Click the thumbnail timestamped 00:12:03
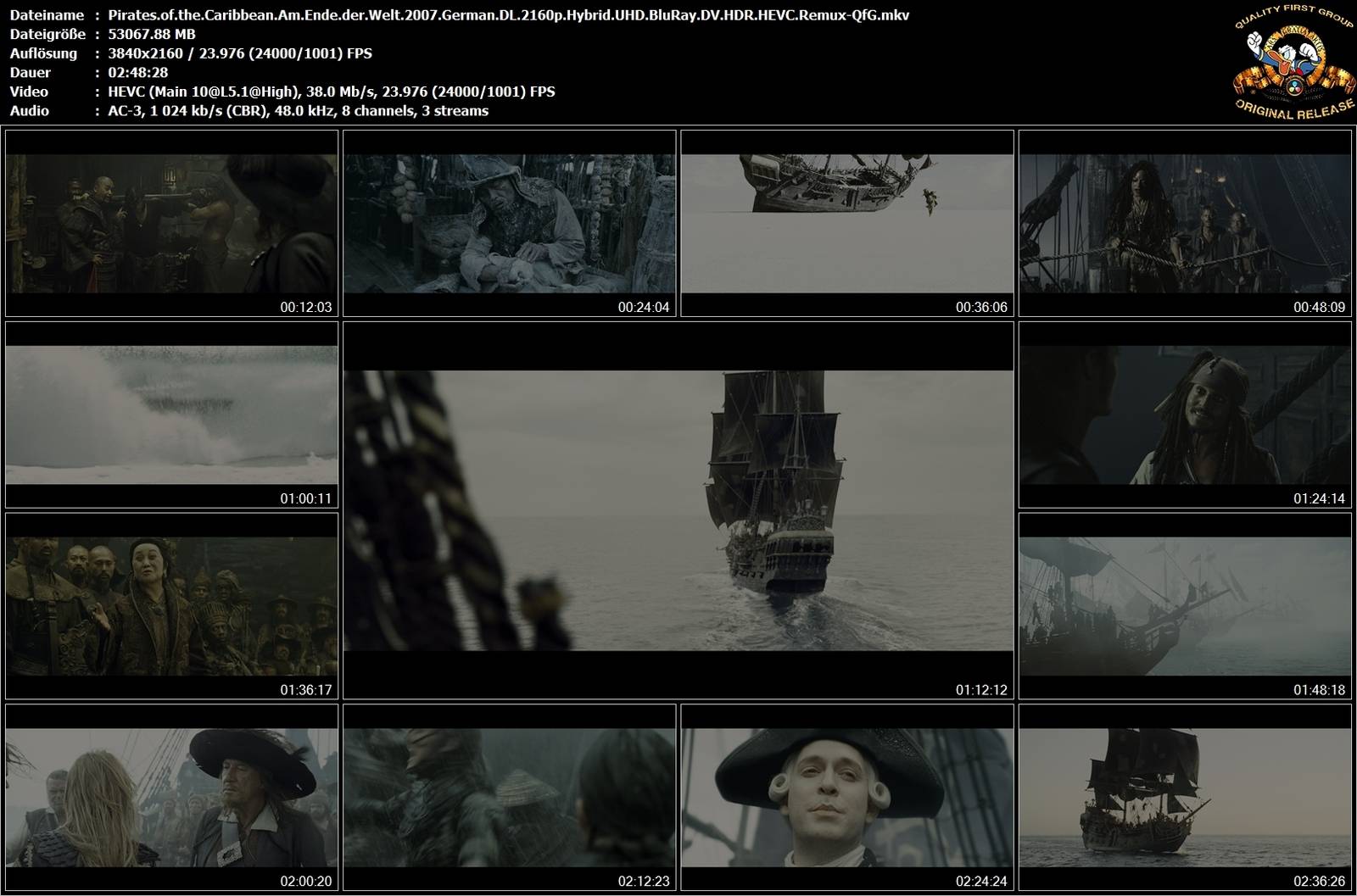The image size is (1357, 896). coord(171,224)
